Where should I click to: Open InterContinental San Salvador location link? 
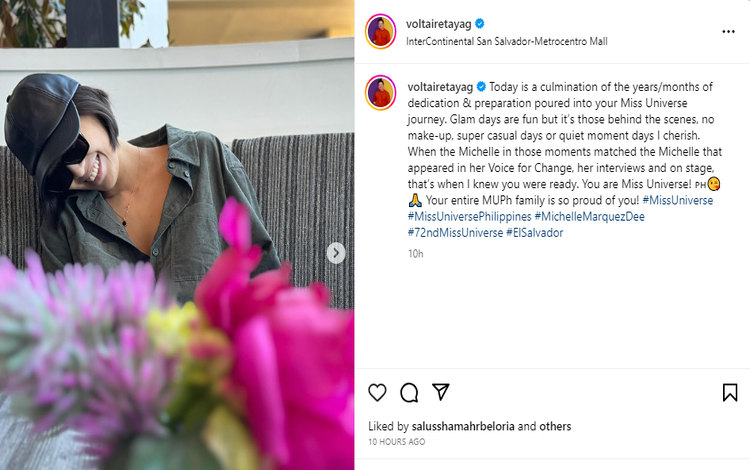pyautogui.click(x=507, y=41)
